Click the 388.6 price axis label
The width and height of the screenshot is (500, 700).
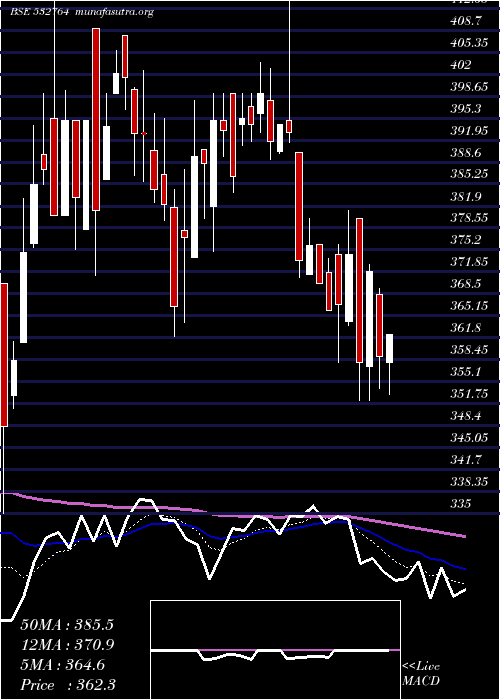point(467,152)
